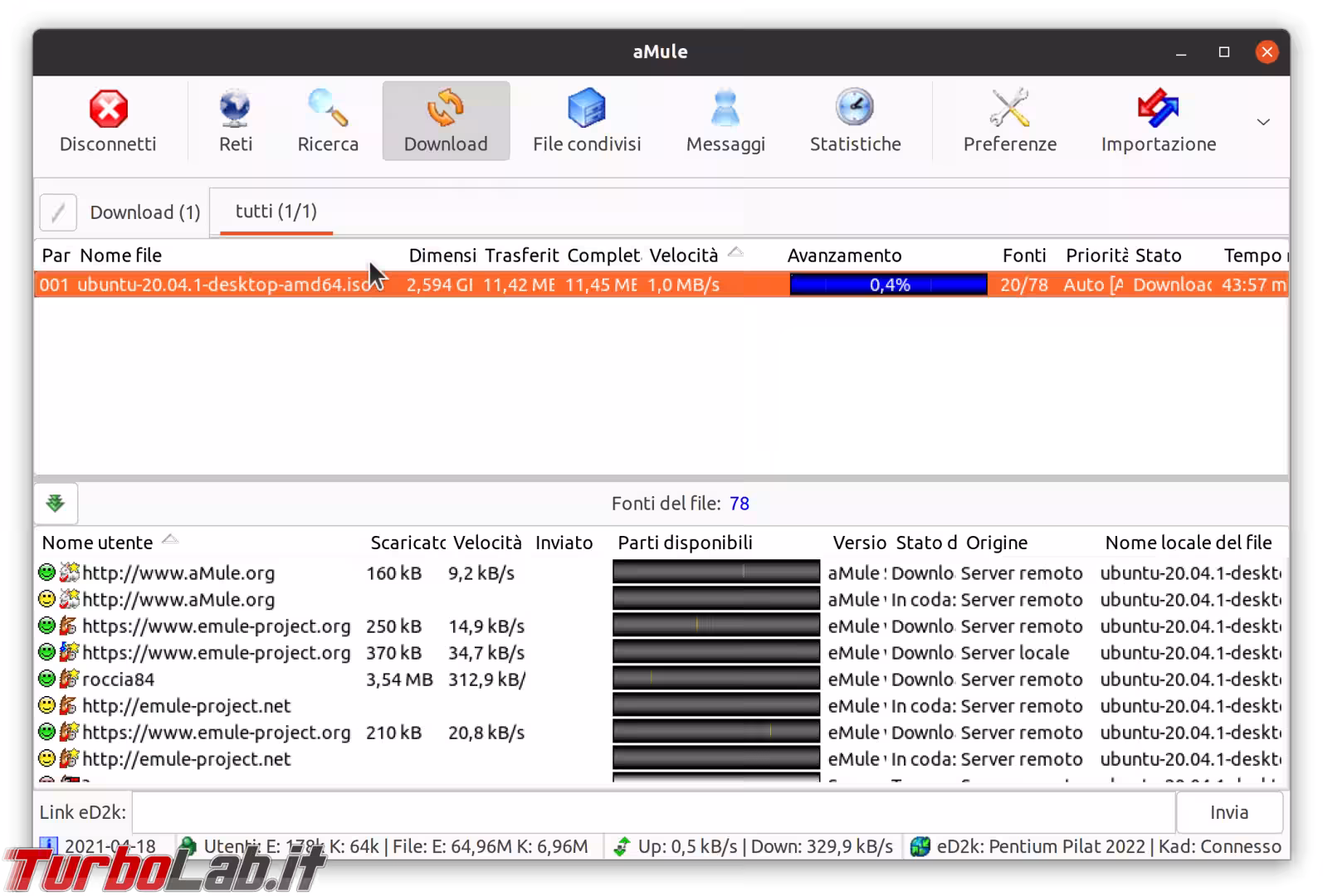The height and width of the screenshot is (896, 1323).
Task: Open the Reti networks view
Action: pos(235,121)
